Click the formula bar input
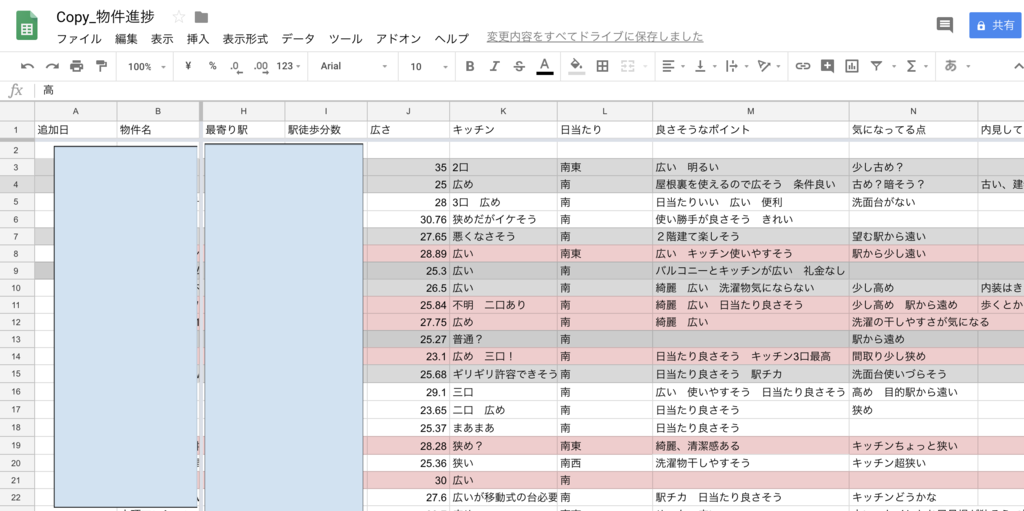Image resolution: width=1024 pixels, height=511 pixels. 529,91
